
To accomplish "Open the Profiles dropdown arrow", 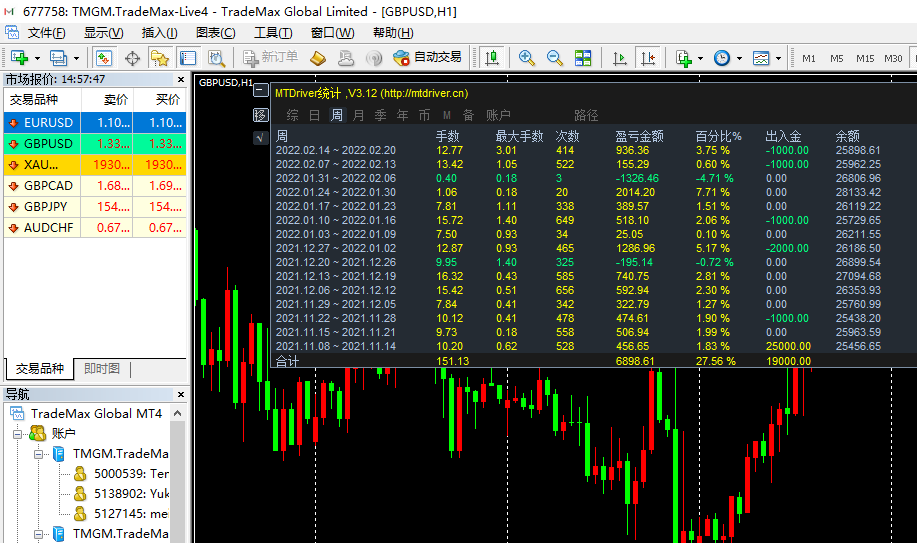I will click(x=76, y=59).
